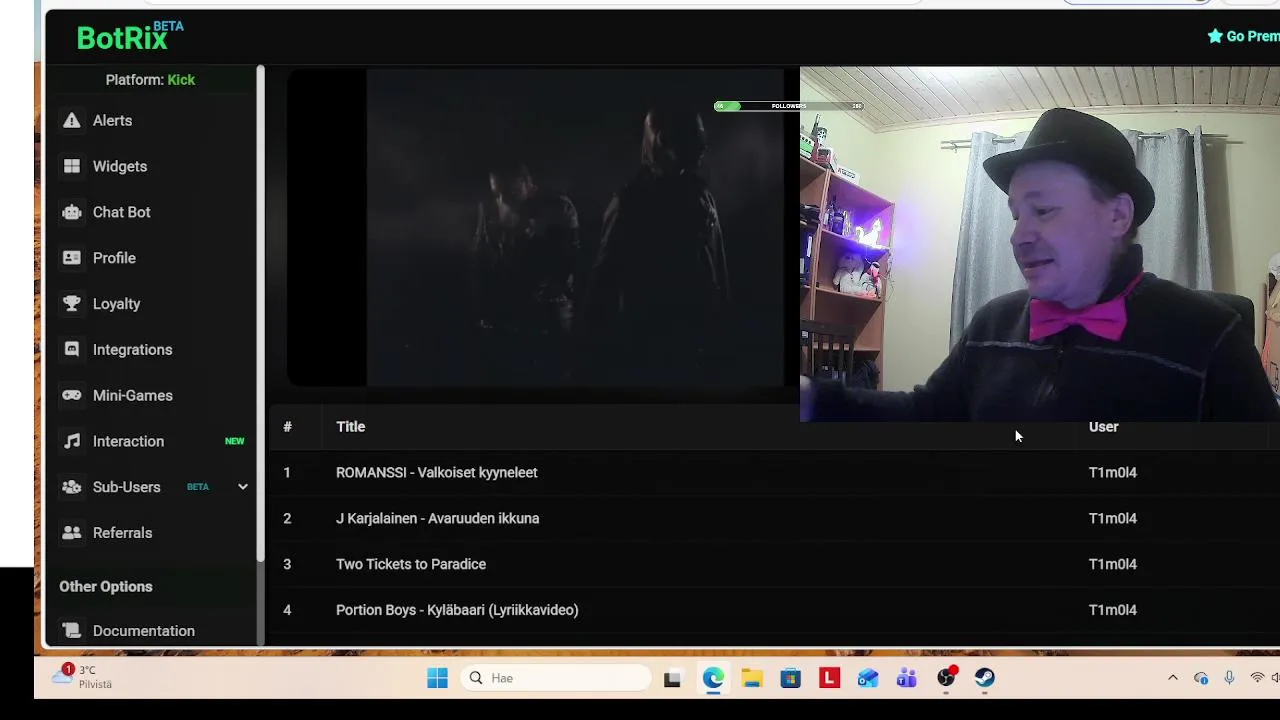This screenshot has width=1280, height=720.
Task: Open the Windows Start menu
Action: tap(437, 678)
